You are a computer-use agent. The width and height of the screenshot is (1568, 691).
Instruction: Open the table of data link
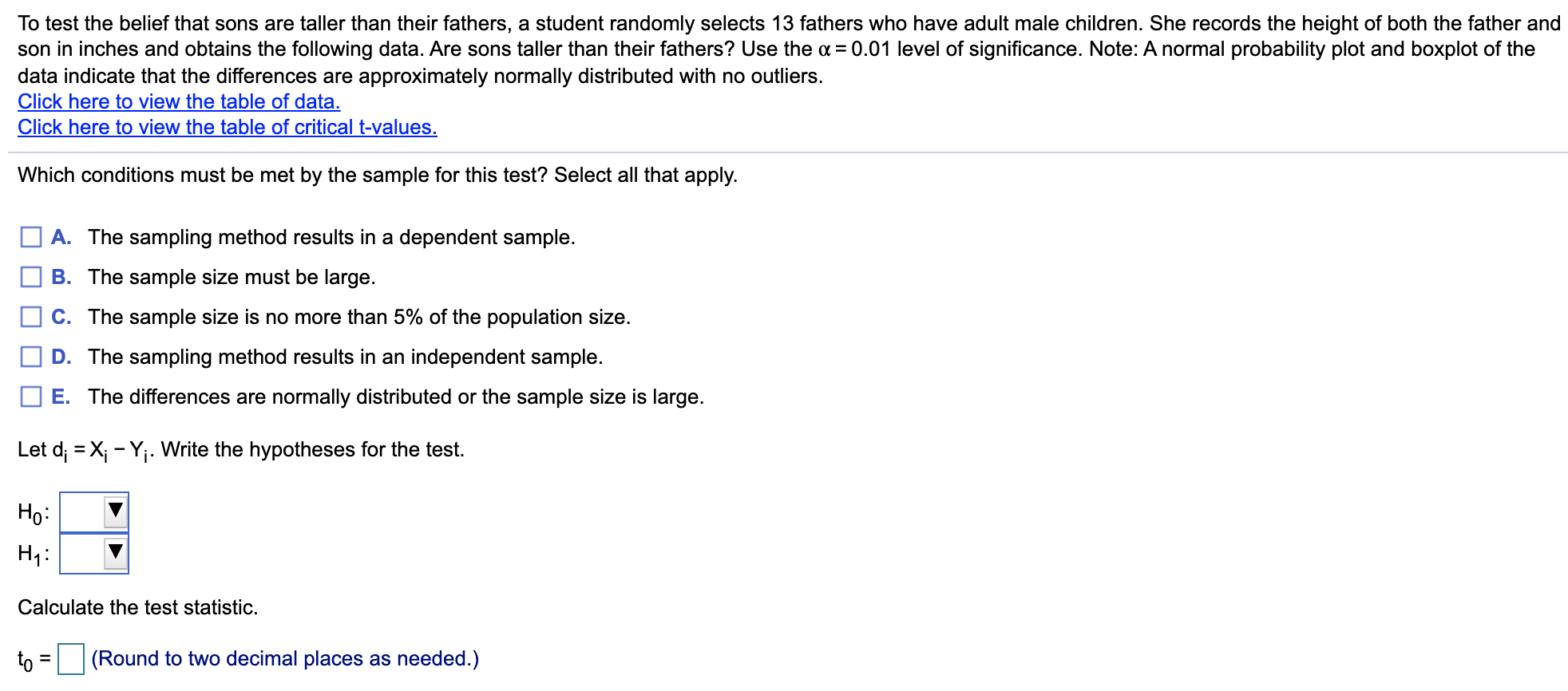coord(179,101)
